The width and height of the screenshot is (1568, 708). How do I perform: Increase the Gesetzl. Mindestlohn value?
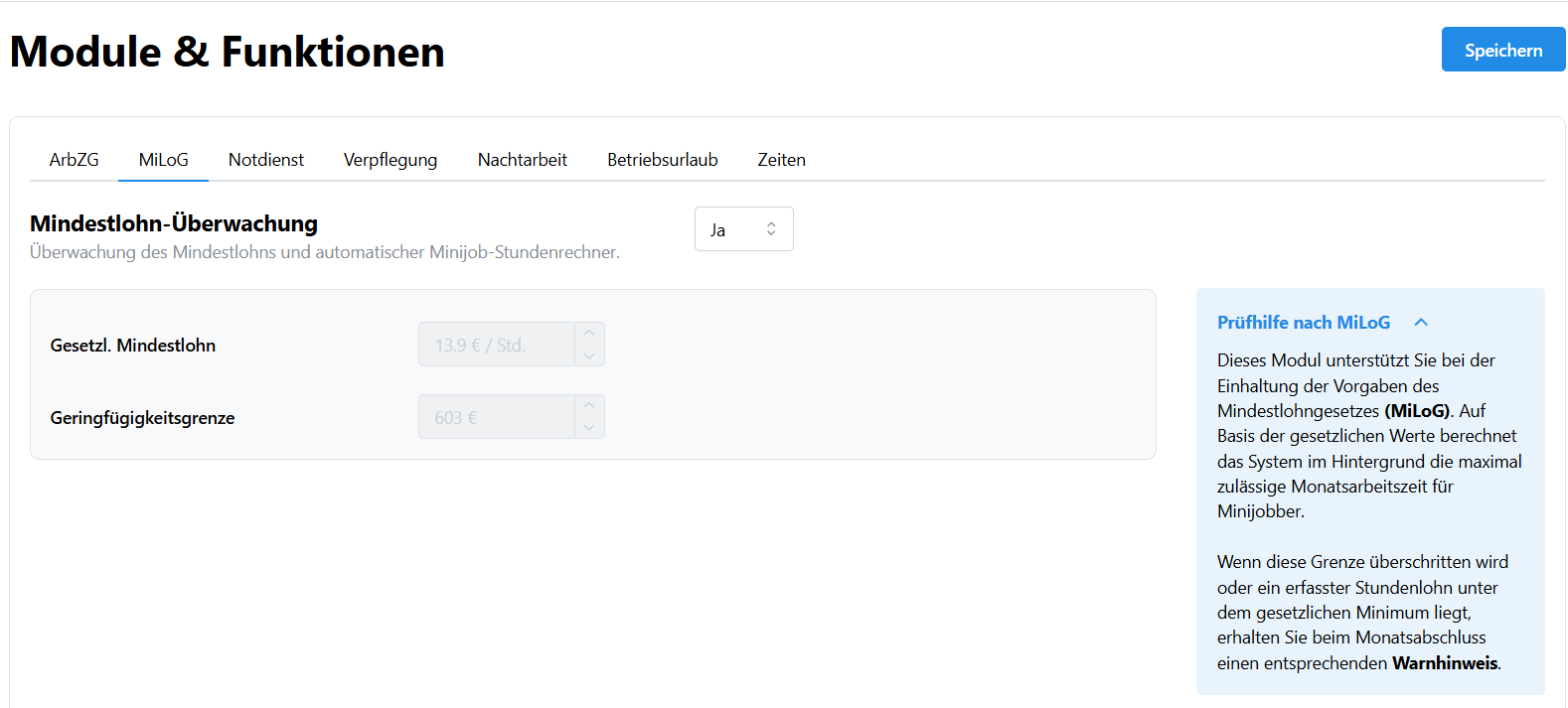coord(589,334)
